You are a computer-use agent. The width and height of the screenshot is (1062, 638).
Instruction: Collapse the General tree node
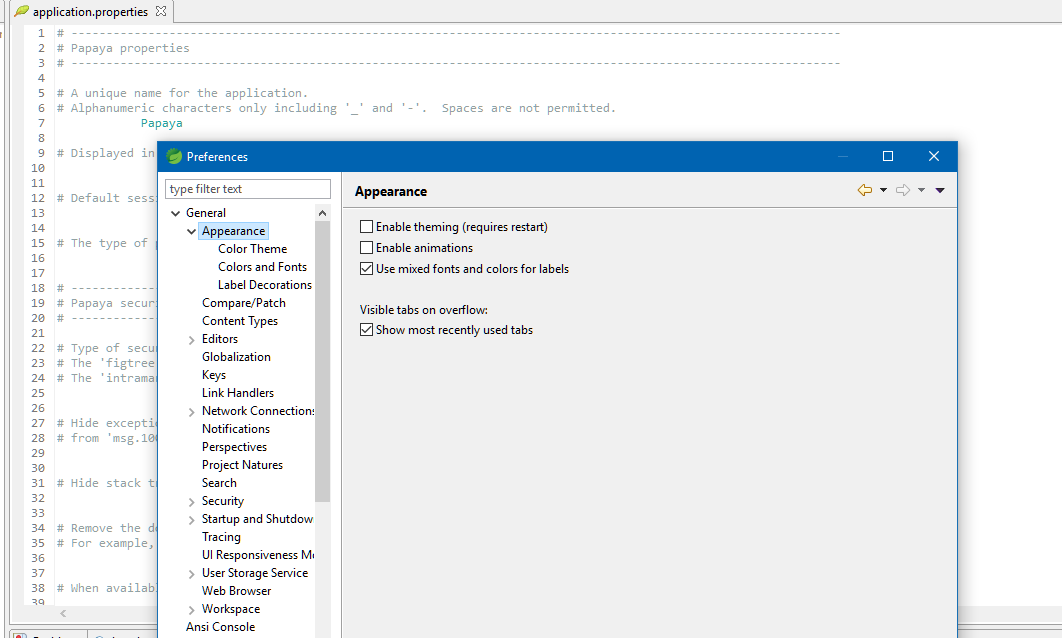click(x=175, y=213)
